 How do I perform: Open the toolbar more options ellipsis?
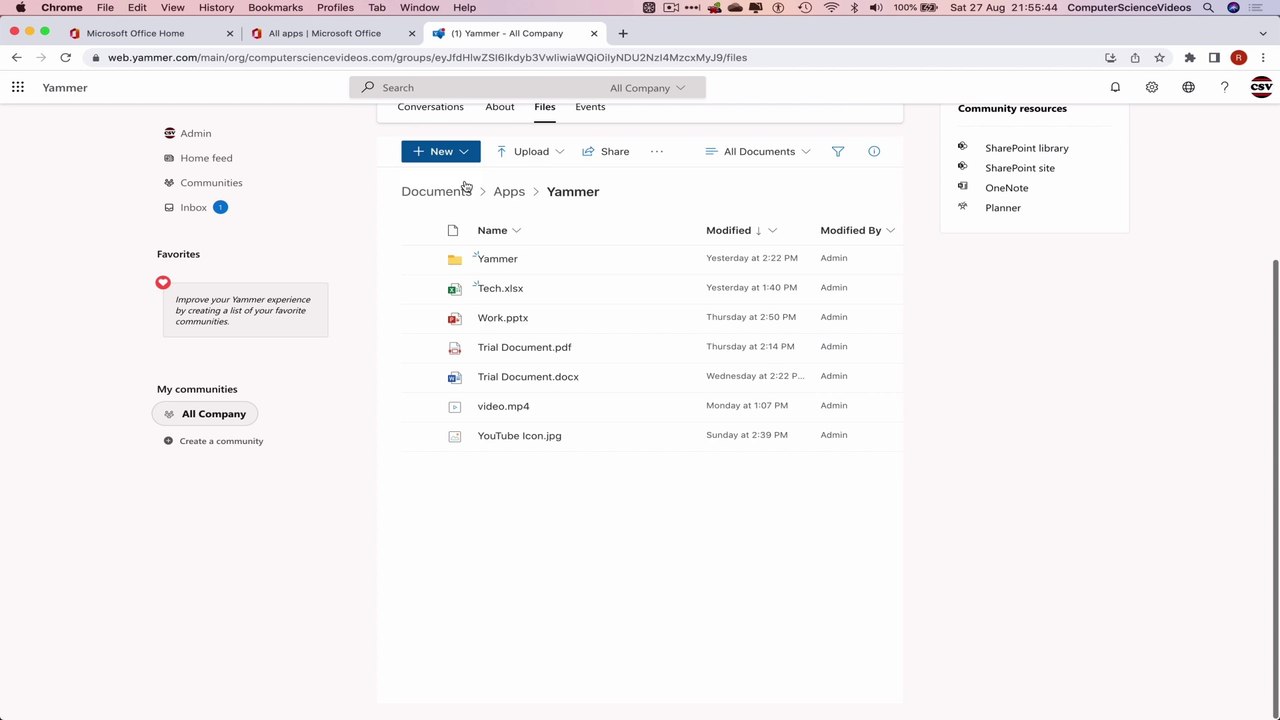coord(657,152)
